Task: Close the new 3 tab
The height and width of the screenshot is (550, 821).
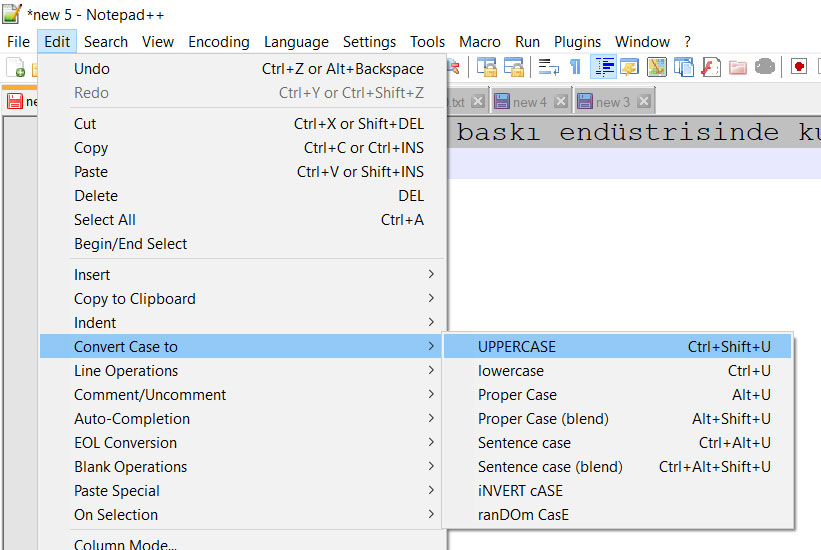Action: point(644,101)
